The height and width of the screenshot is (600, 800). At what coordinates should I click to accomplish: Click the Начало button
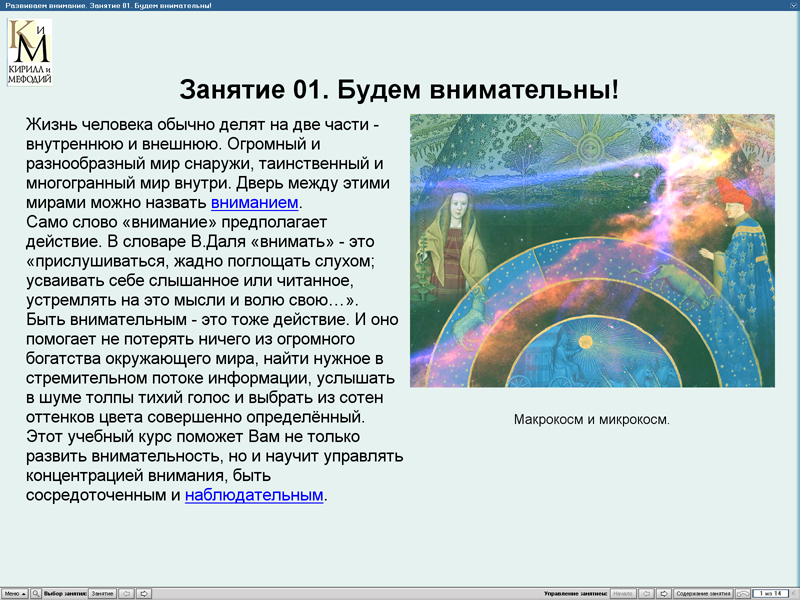click(x=623, y=592)
